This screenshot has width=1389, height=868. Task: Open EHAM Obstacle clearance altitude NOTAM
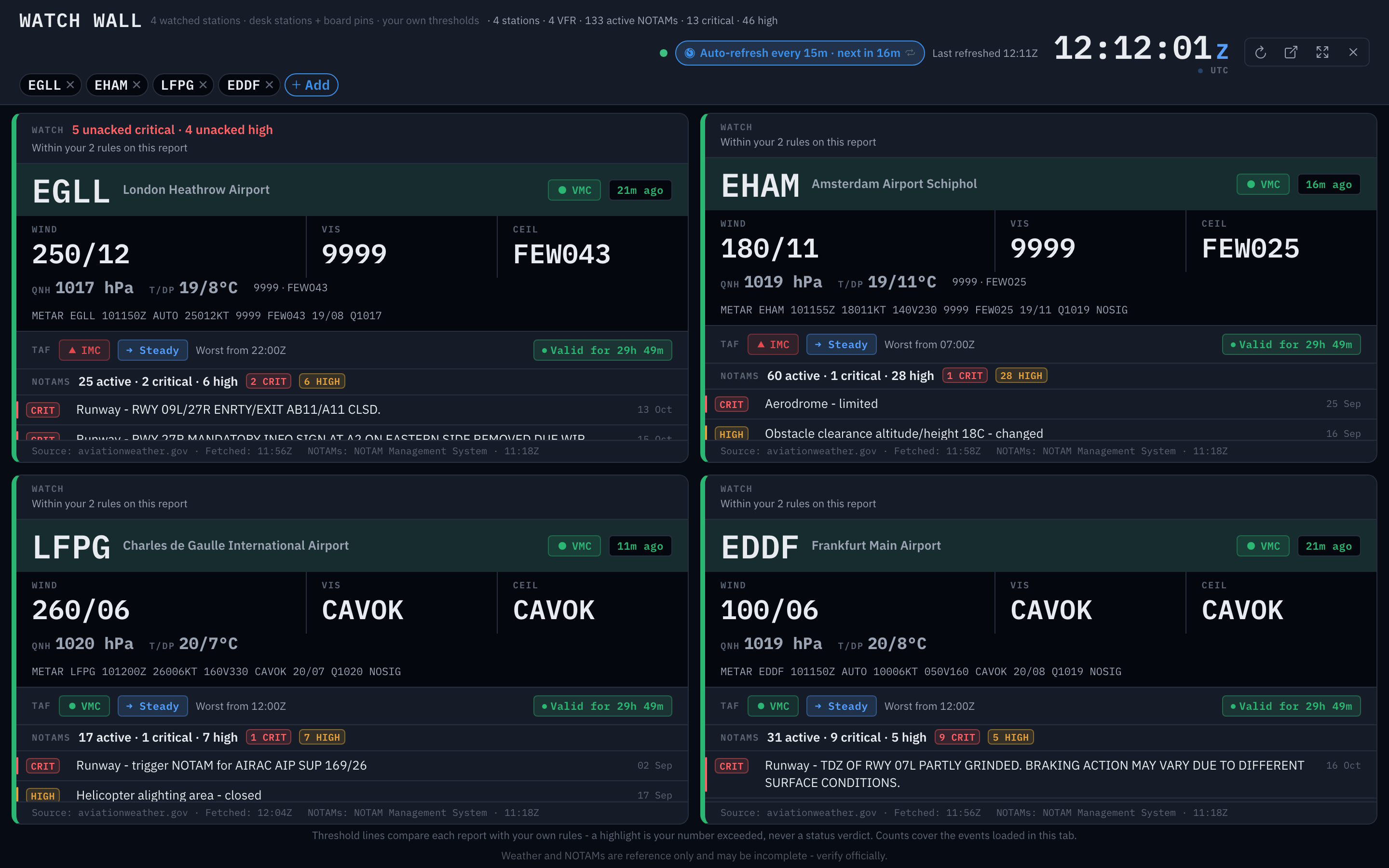point(1041,431)
